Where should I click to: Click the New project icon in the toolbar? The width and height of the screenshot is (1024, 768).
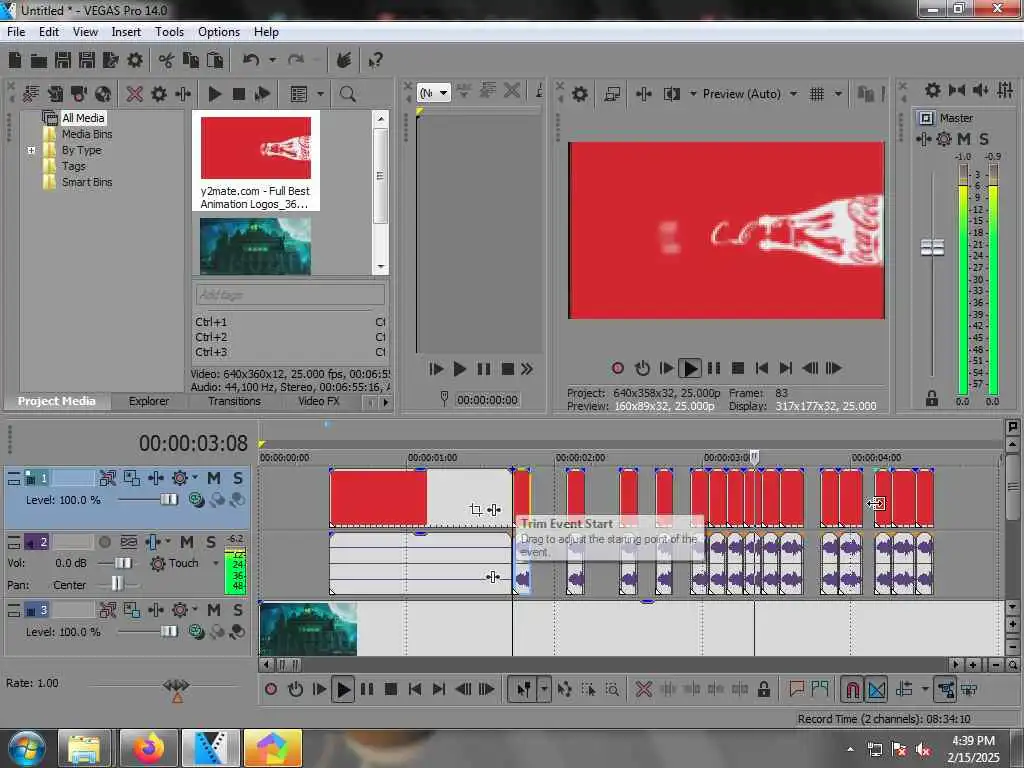15,61
